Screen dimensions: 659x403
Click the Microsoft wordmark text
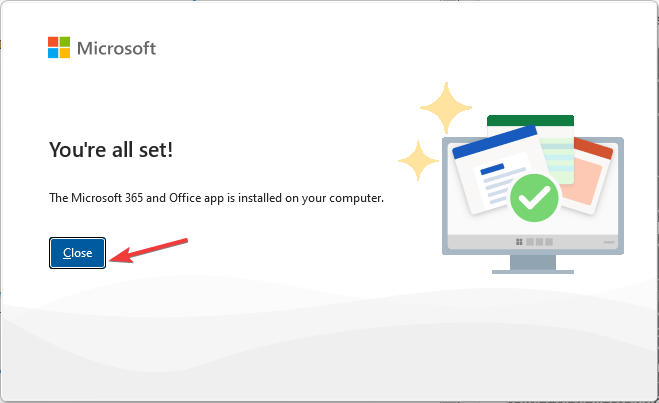pyautogui.click(x=116, y=48)
